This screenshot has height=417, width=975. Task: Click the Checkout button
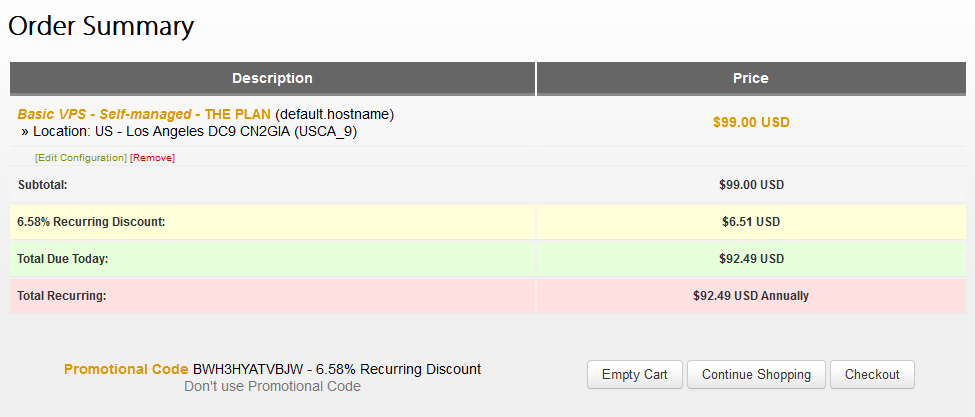[x=872, y=375]
